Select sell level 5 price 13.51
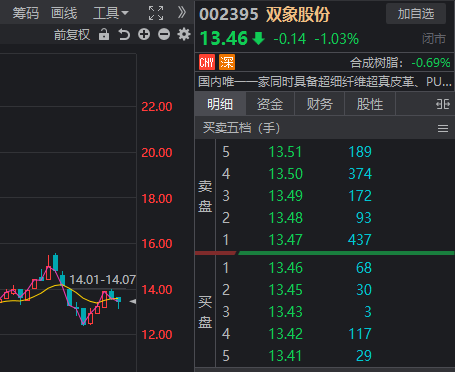This screenshot has height=372, width=455. coord(285,152)
